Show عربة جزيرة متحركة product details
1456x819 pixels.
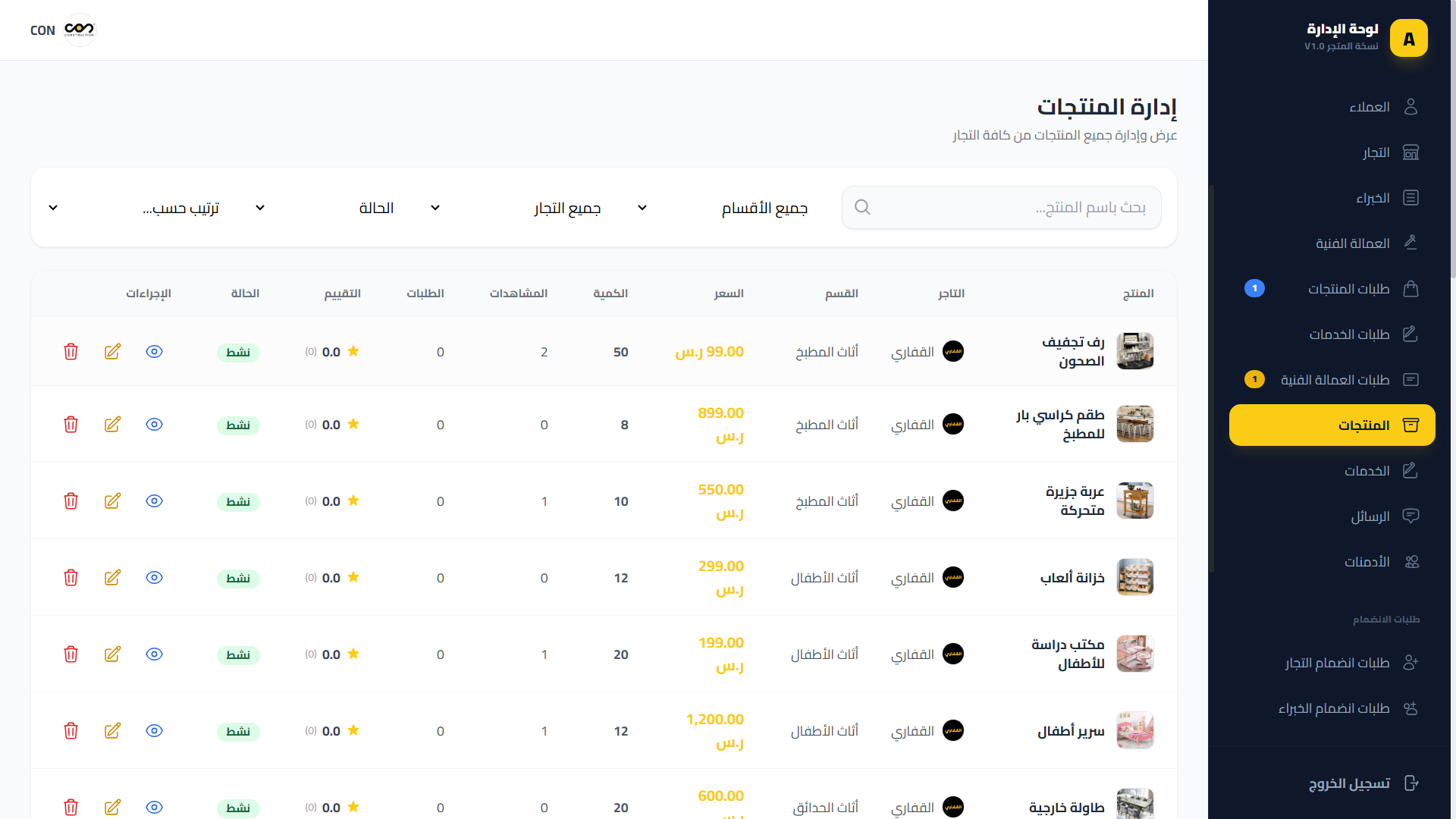(x=154, y=501)
